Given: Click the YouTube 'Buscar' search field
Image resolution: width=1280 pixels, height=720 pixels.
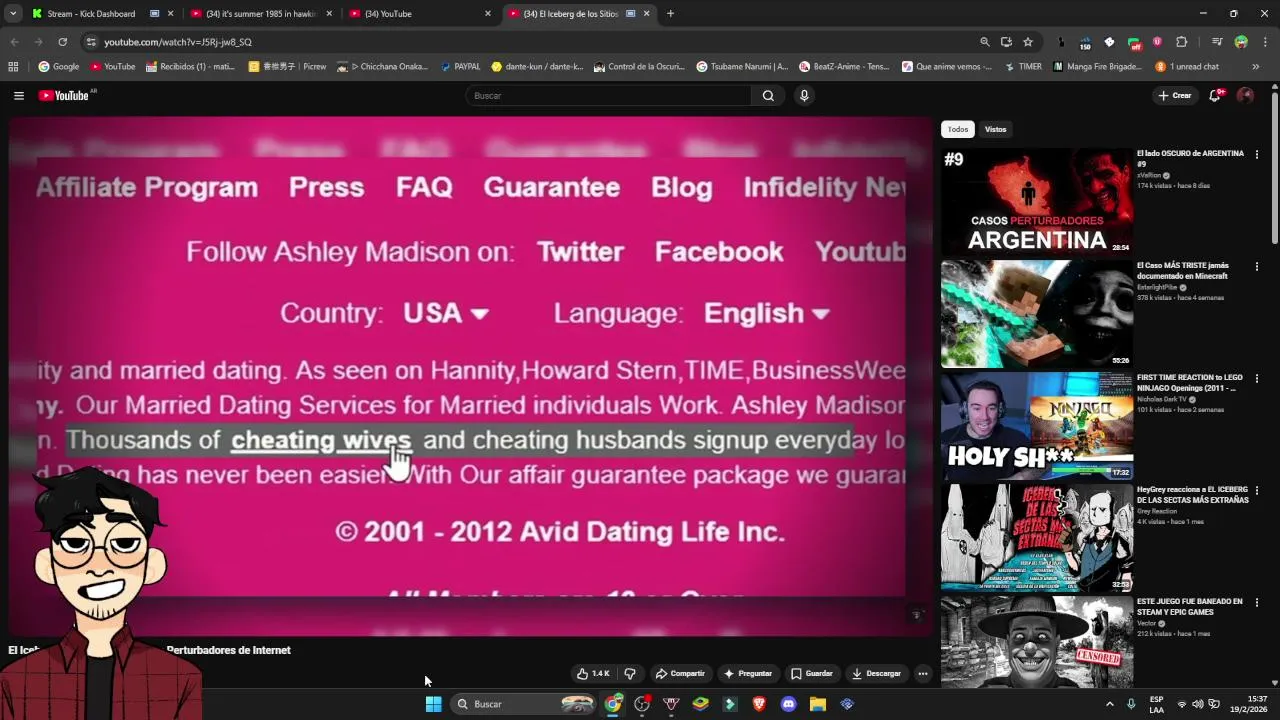Looking at the screenshot, I should (608, 96).
